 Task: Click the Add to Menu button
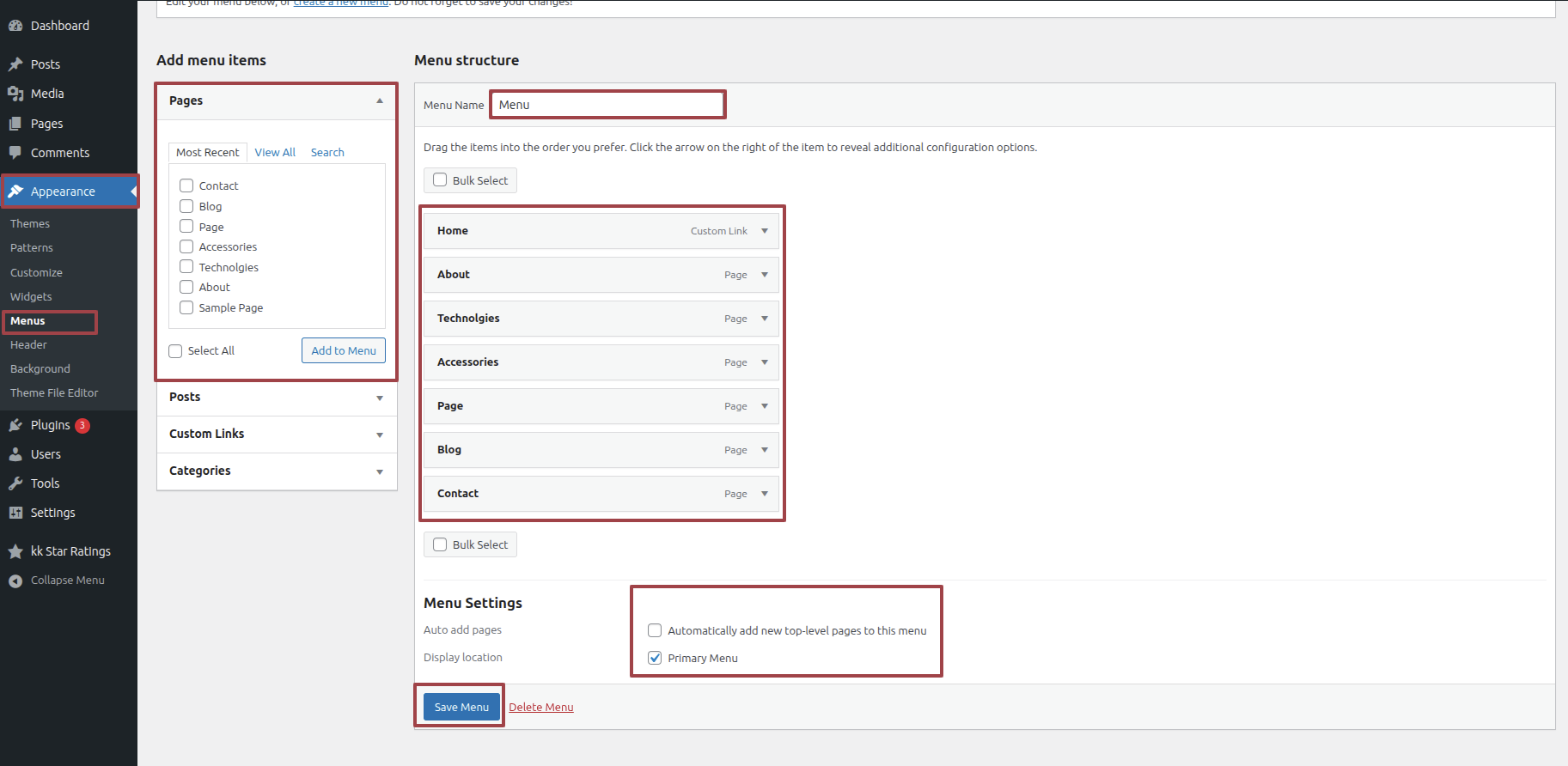click(x=344, y=350)
